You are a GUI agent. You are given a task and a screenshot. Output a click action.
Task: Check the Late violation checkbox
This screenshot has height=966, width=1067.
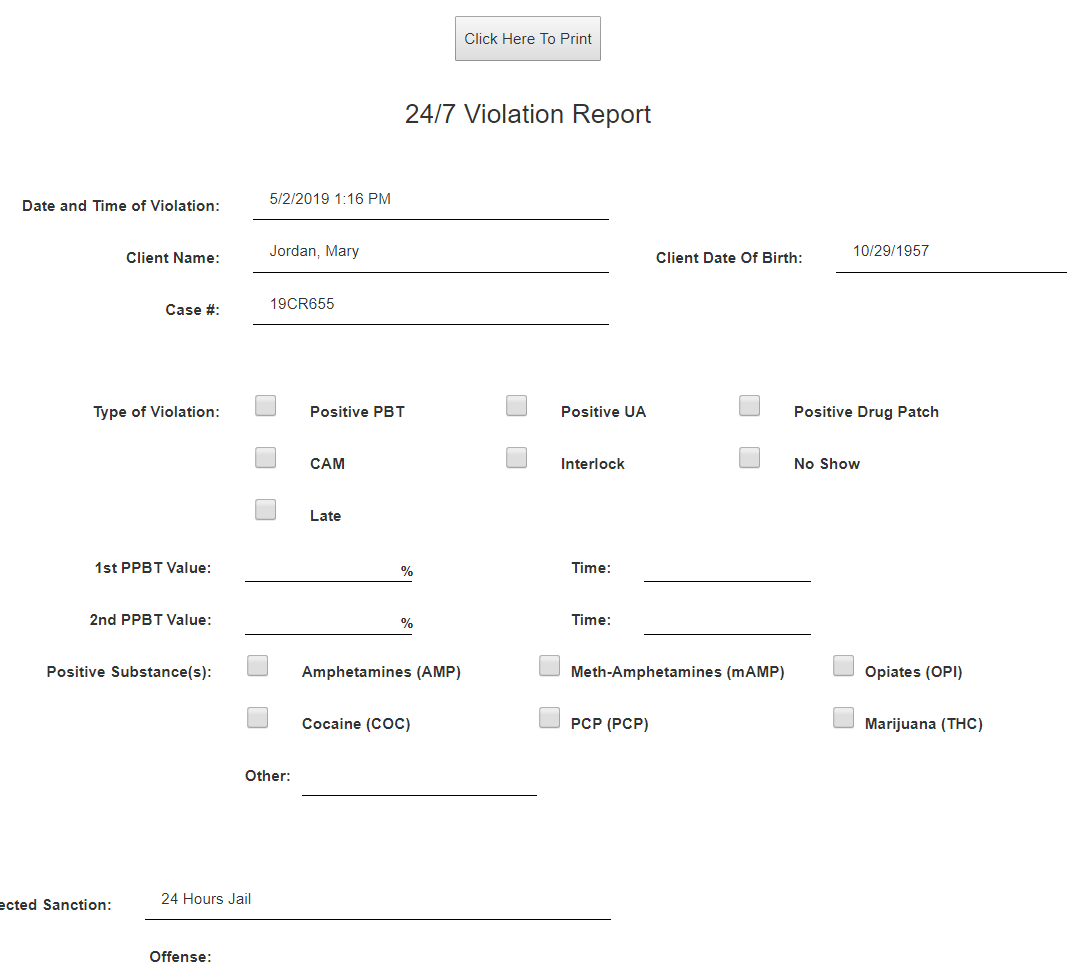pyautogui.click(x=266, y=510)
